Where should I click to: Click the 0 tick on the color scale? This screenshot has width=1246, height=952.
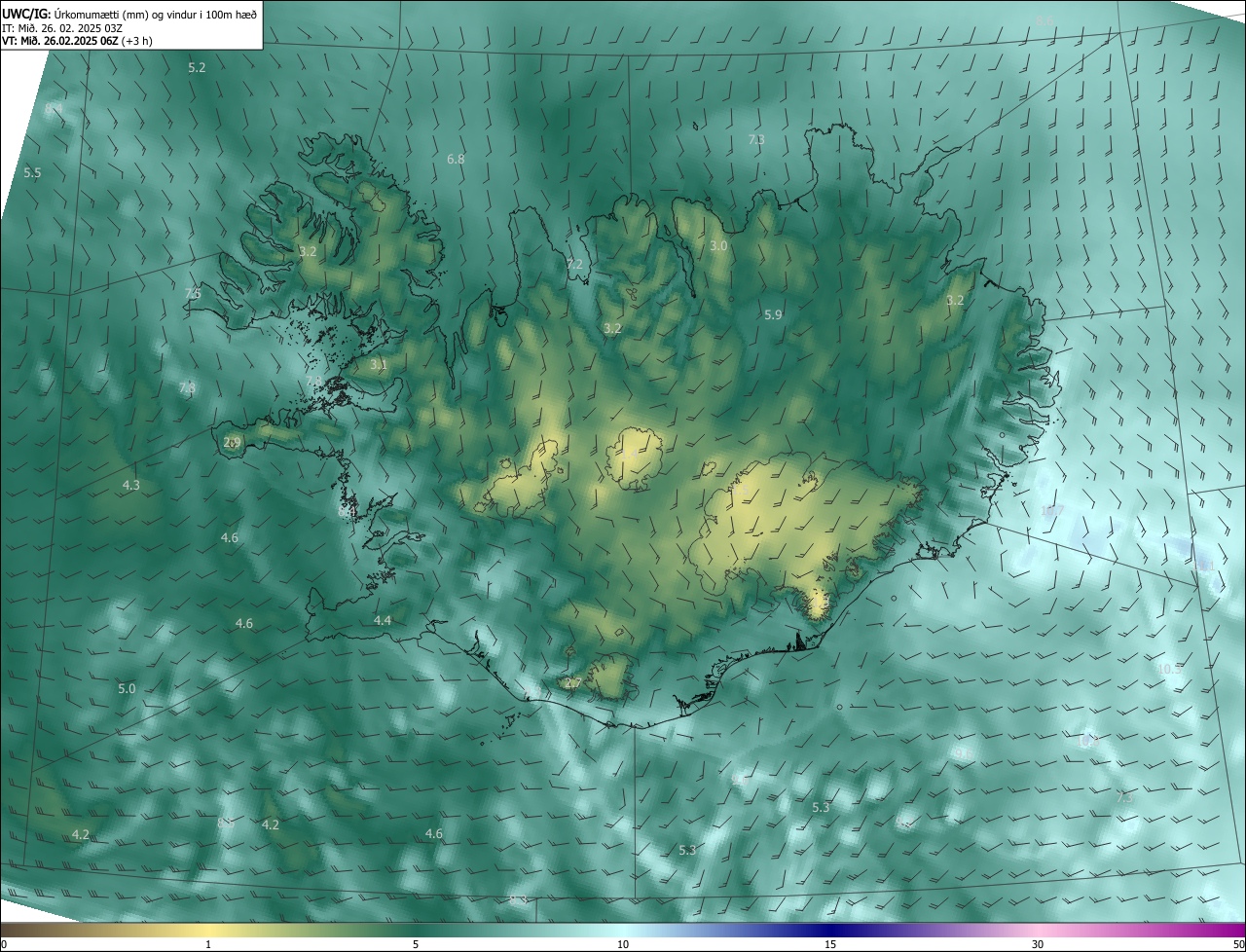click(4, 944)
